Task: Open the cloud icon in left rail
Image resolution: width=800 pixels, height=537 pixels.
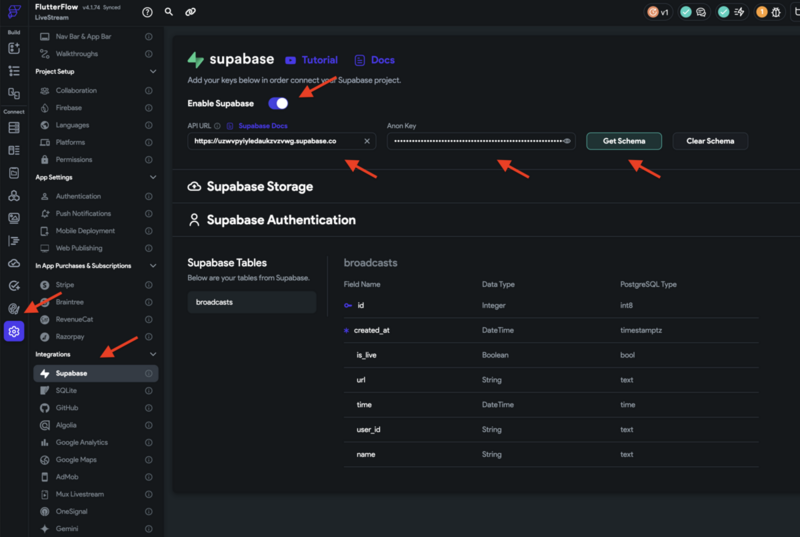Action: pyautogui.click(x=14, y=264)
